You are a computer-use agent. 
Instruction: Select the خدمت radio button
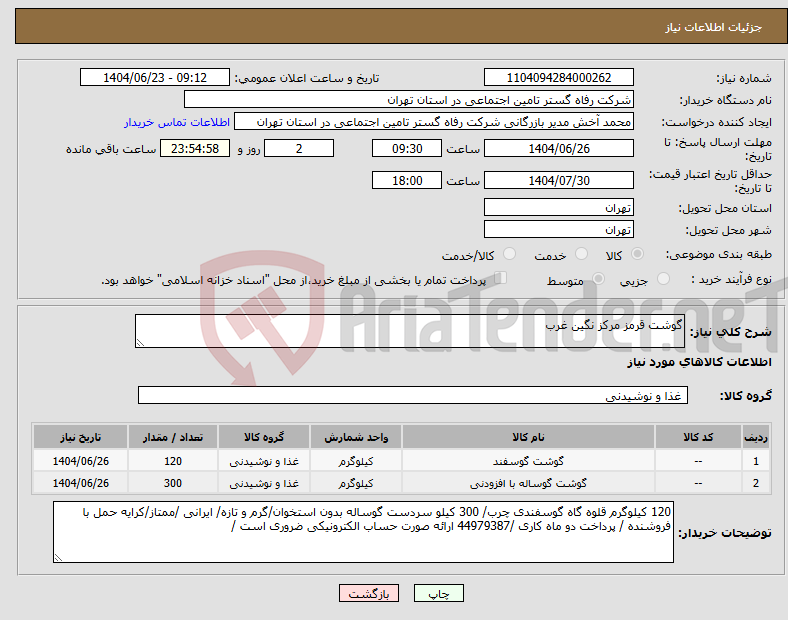581,254
